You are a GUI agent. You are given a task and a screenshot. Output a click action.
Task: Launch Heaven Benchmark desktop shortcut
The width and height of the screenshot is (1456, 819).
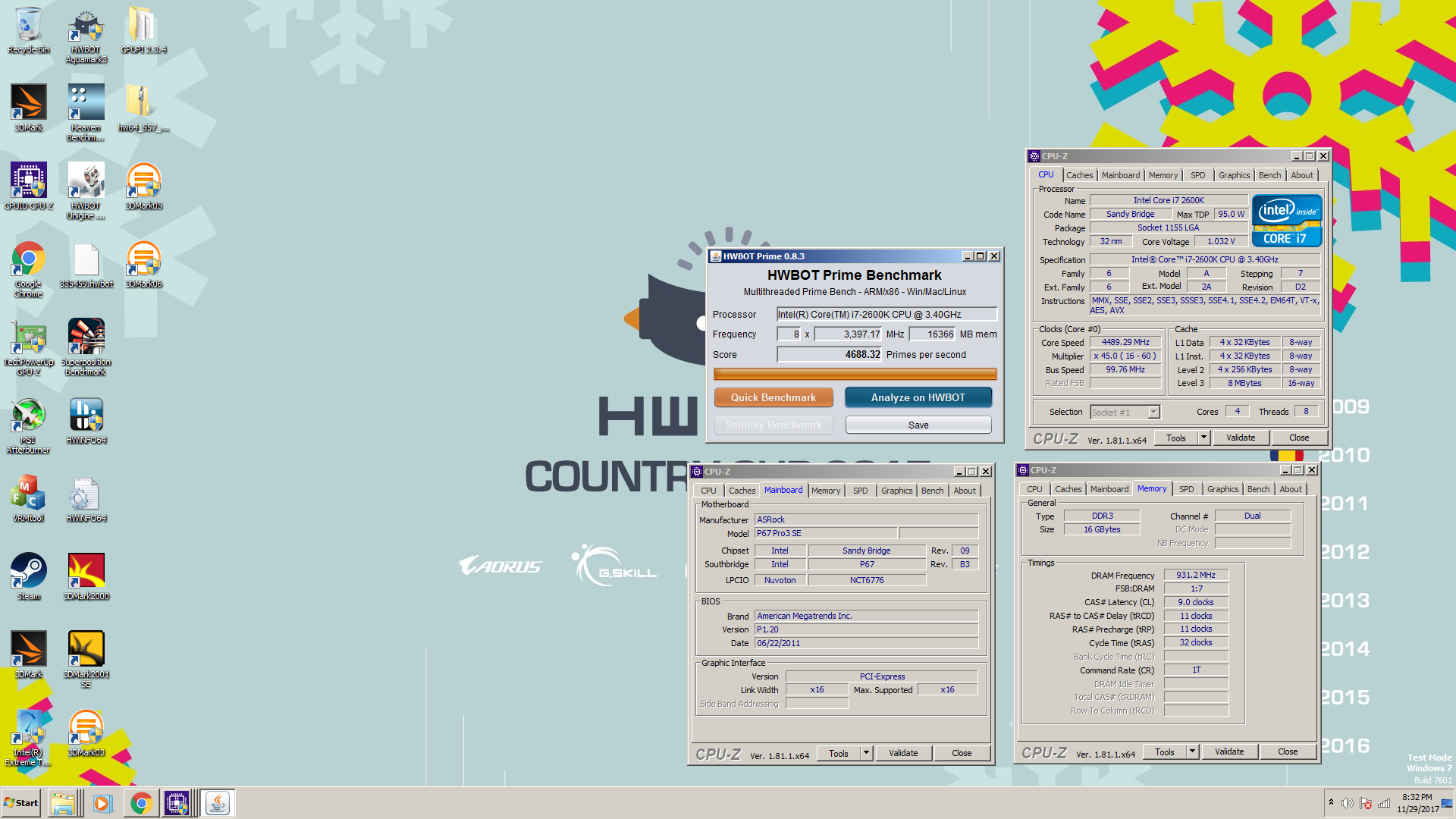(x=86, y=113)
